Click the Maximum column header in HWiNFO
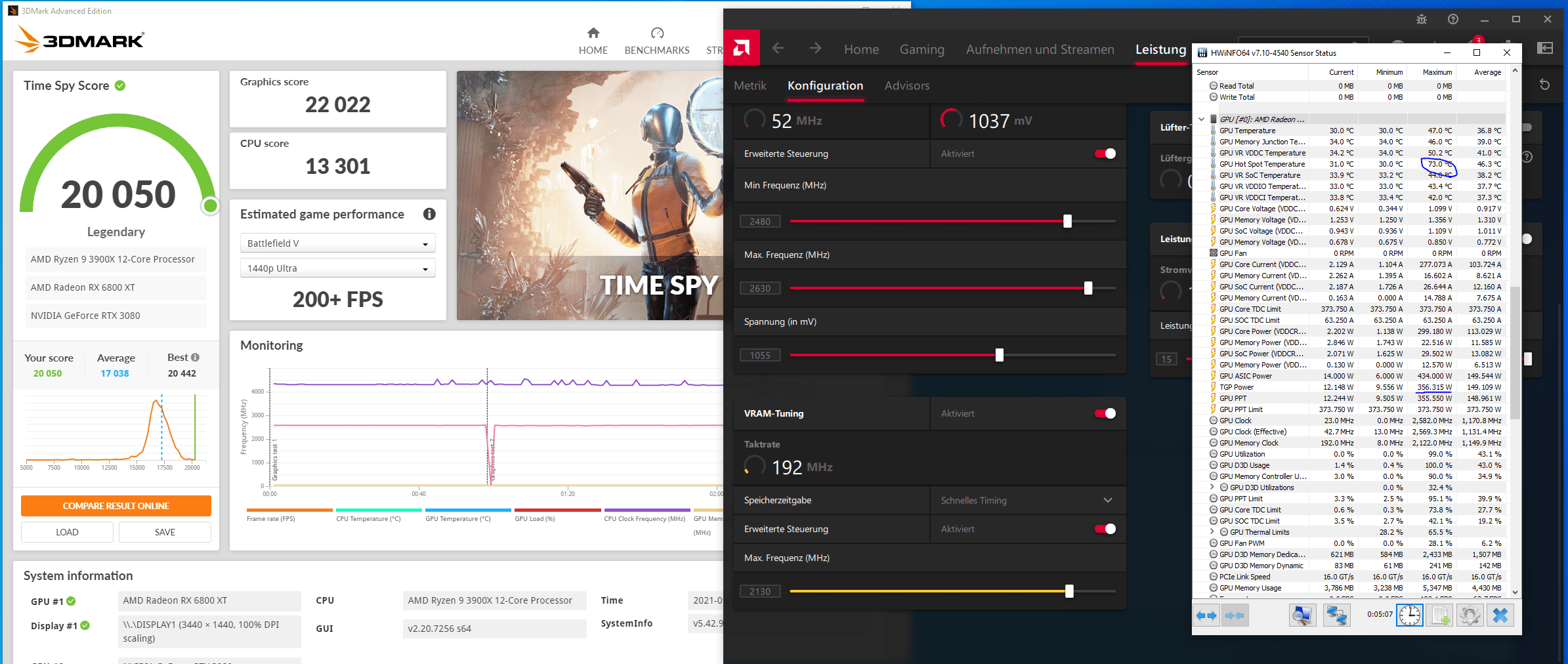The image size is (1568, 664). click(x=1431, y=72)
